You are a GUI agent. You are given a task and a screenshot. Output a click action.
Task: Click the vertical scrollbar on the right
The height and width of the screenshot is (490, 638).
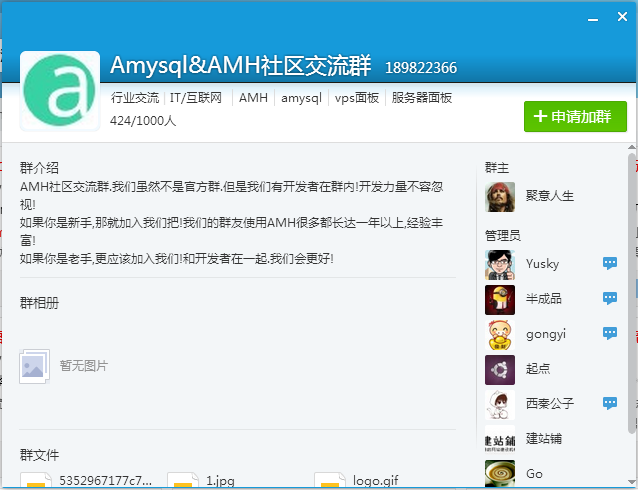click(x=632, y=300)
